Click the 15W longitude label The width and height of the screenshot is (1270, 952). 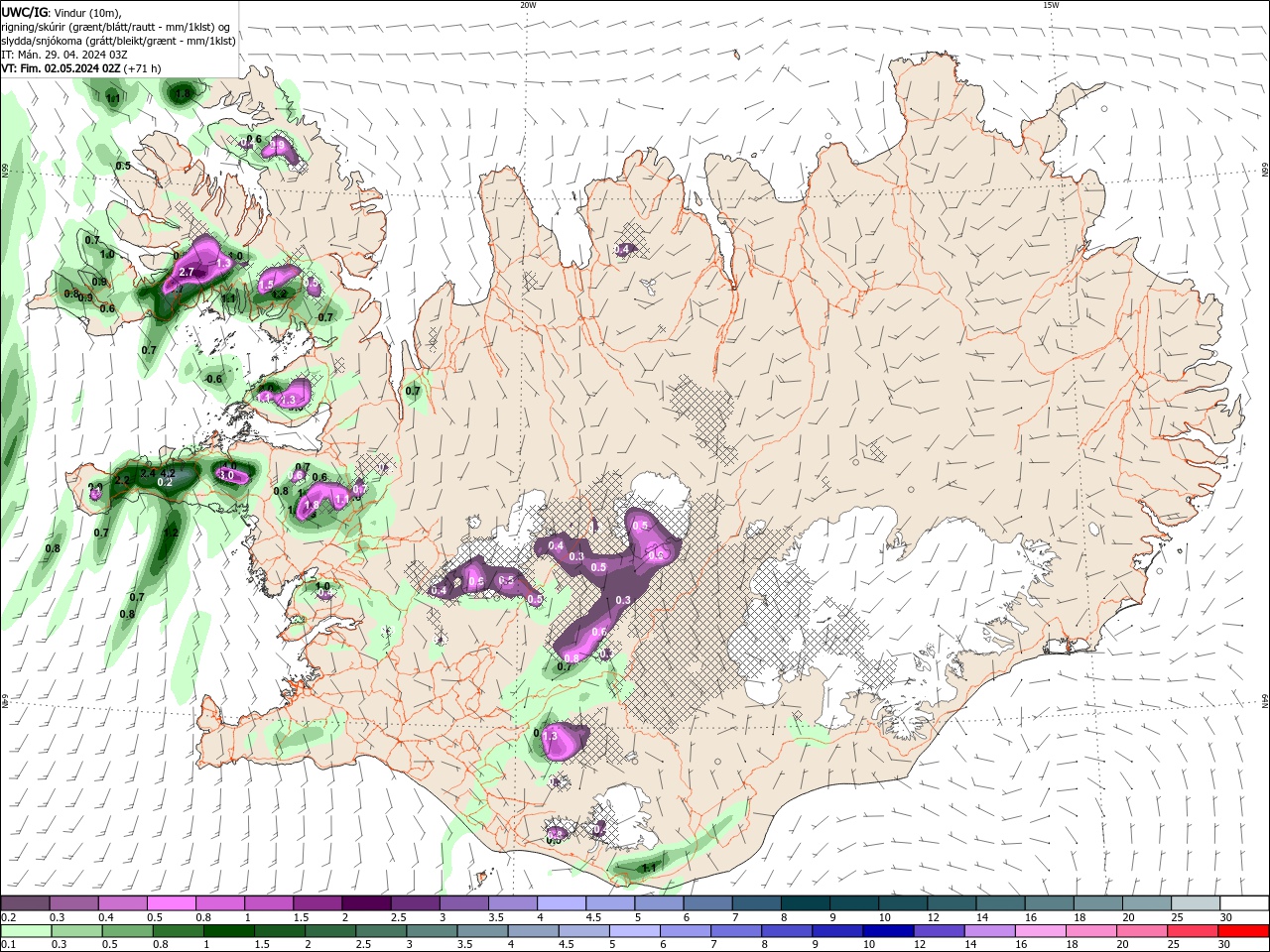click(x=1051, y=5)
